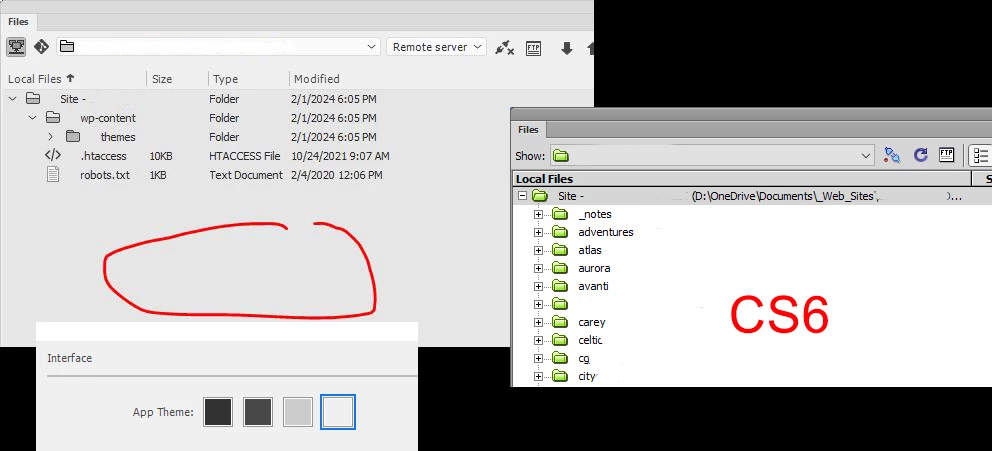
Task: Click the list view icon in CS6 toolbar
Action: (981, 155)
